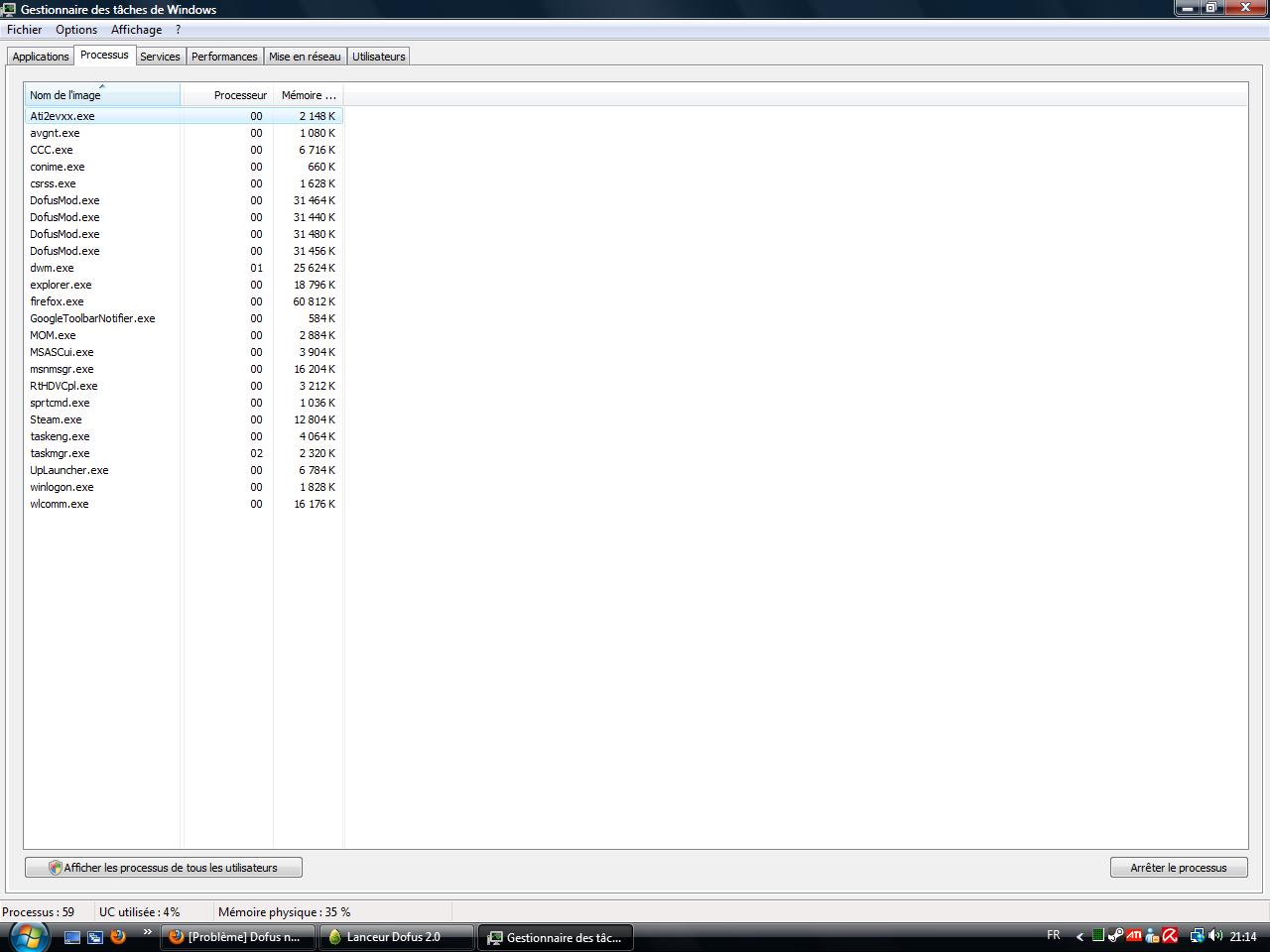Viewport: 1270px width, 952px height.
Task: Open the Windows Start menu orb
Action: 28,936
